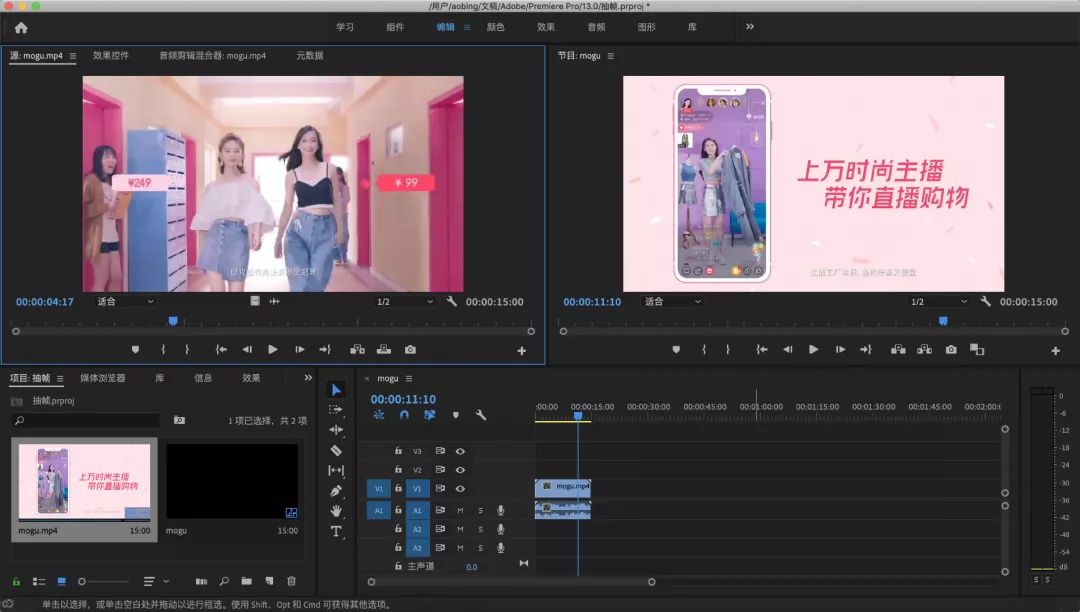
Task: Open timeline display settings wrench
Action: point(481,415)
